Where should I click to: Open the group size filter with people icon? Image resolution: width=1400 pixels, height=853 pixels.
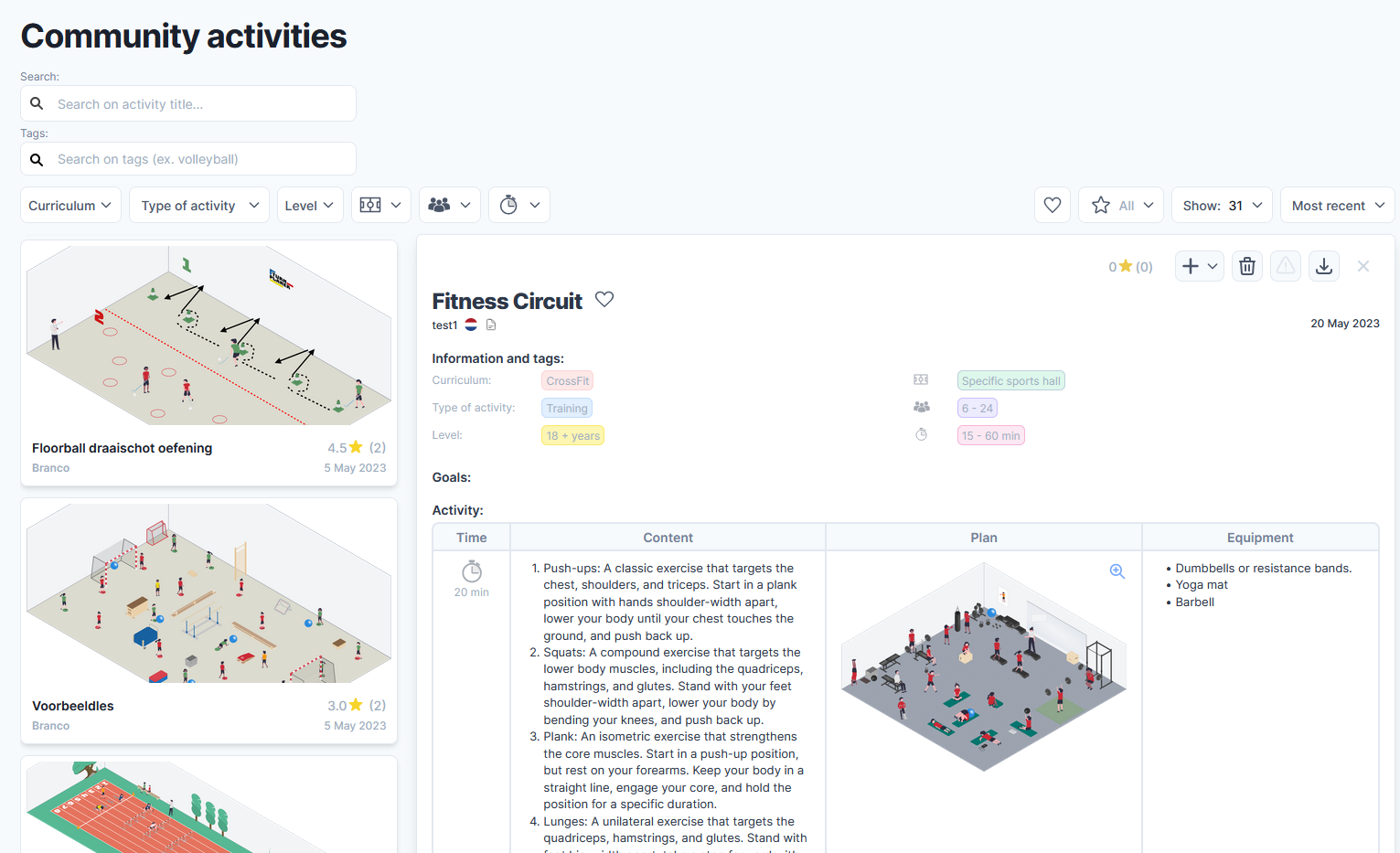[449, 204]
